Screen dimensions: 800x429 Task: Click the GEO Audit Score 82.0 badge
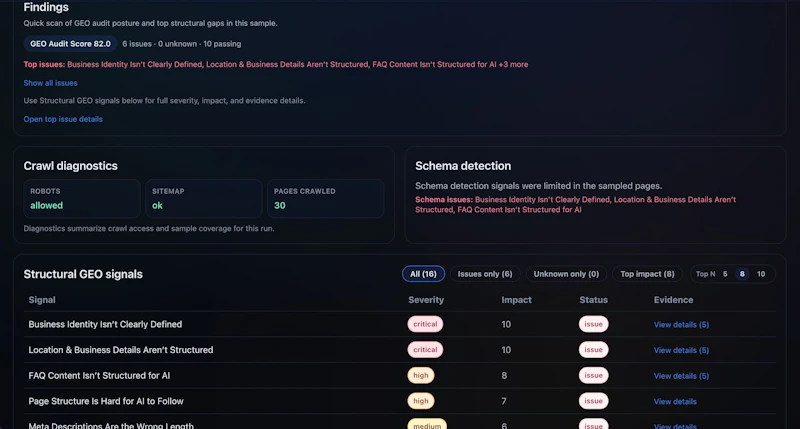coord(70,44)
